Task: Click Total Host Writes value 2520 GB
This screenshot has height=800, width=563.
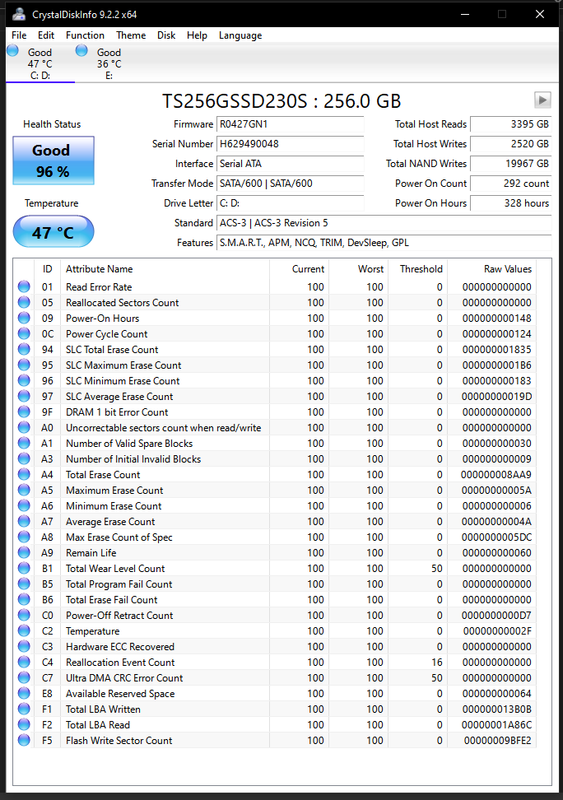Action: (x=510, y=144)
